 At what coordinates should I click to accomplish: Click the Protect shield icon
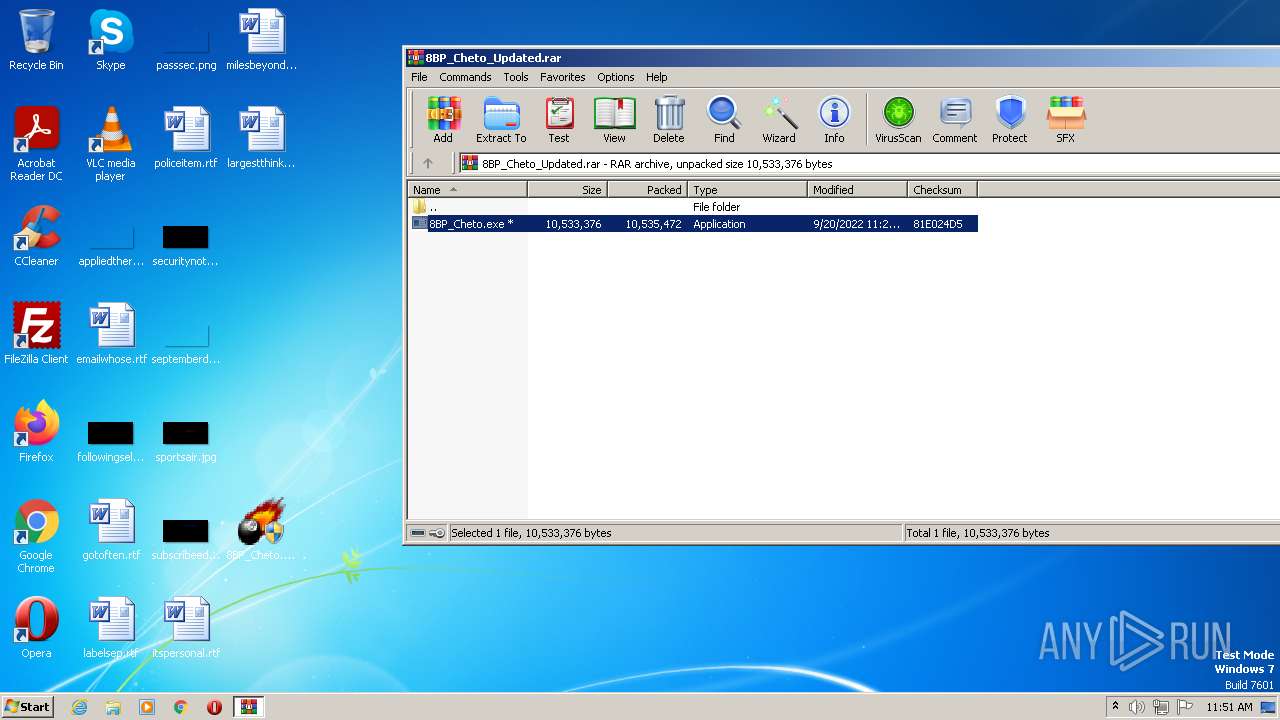[x=1010, y=120]
